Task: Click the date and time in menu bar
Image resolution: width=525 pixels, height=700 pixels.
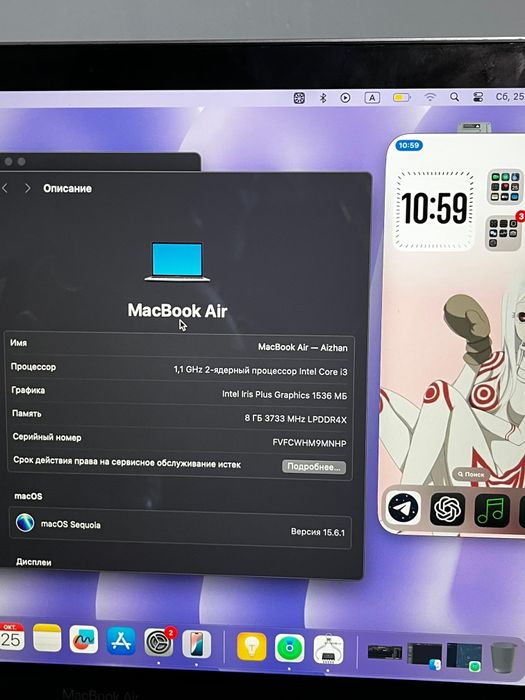Action: click(510, 96)
